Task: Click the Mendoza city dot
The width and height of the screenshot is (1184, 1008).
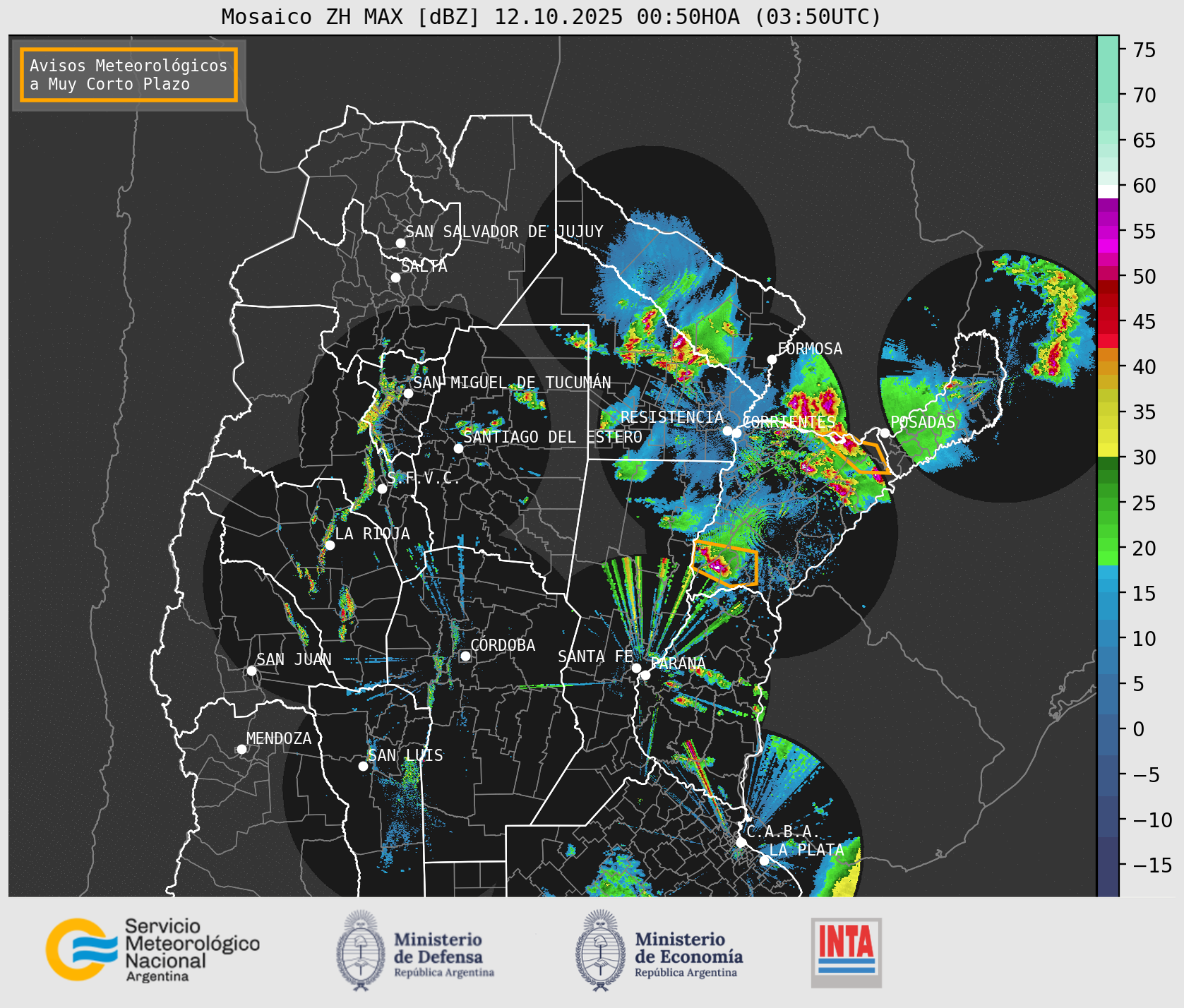Action: (x=241, y=749)
